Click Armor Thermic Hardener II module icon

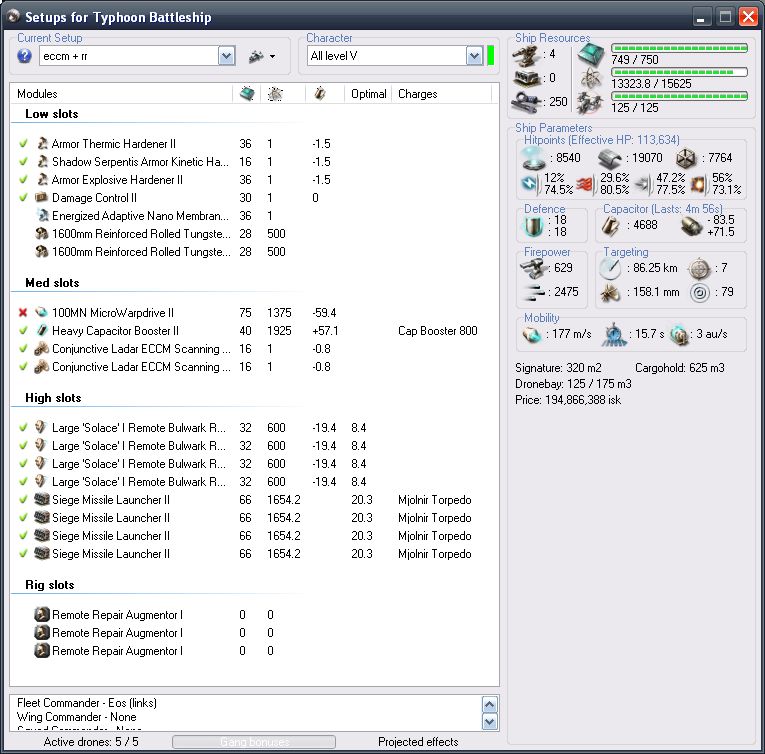42,143
